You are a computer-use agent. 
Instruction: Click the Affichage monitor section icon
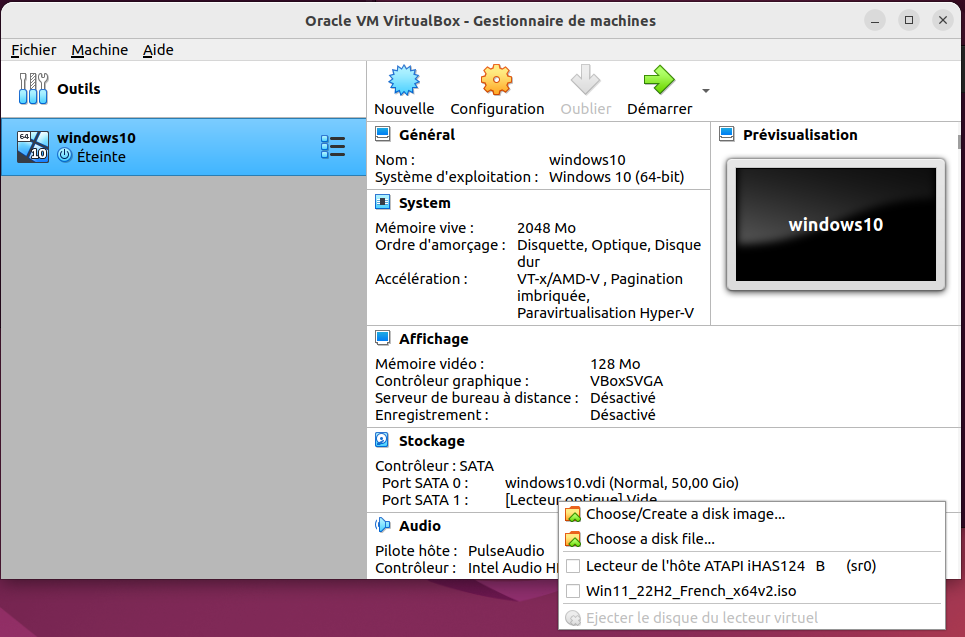383,338
